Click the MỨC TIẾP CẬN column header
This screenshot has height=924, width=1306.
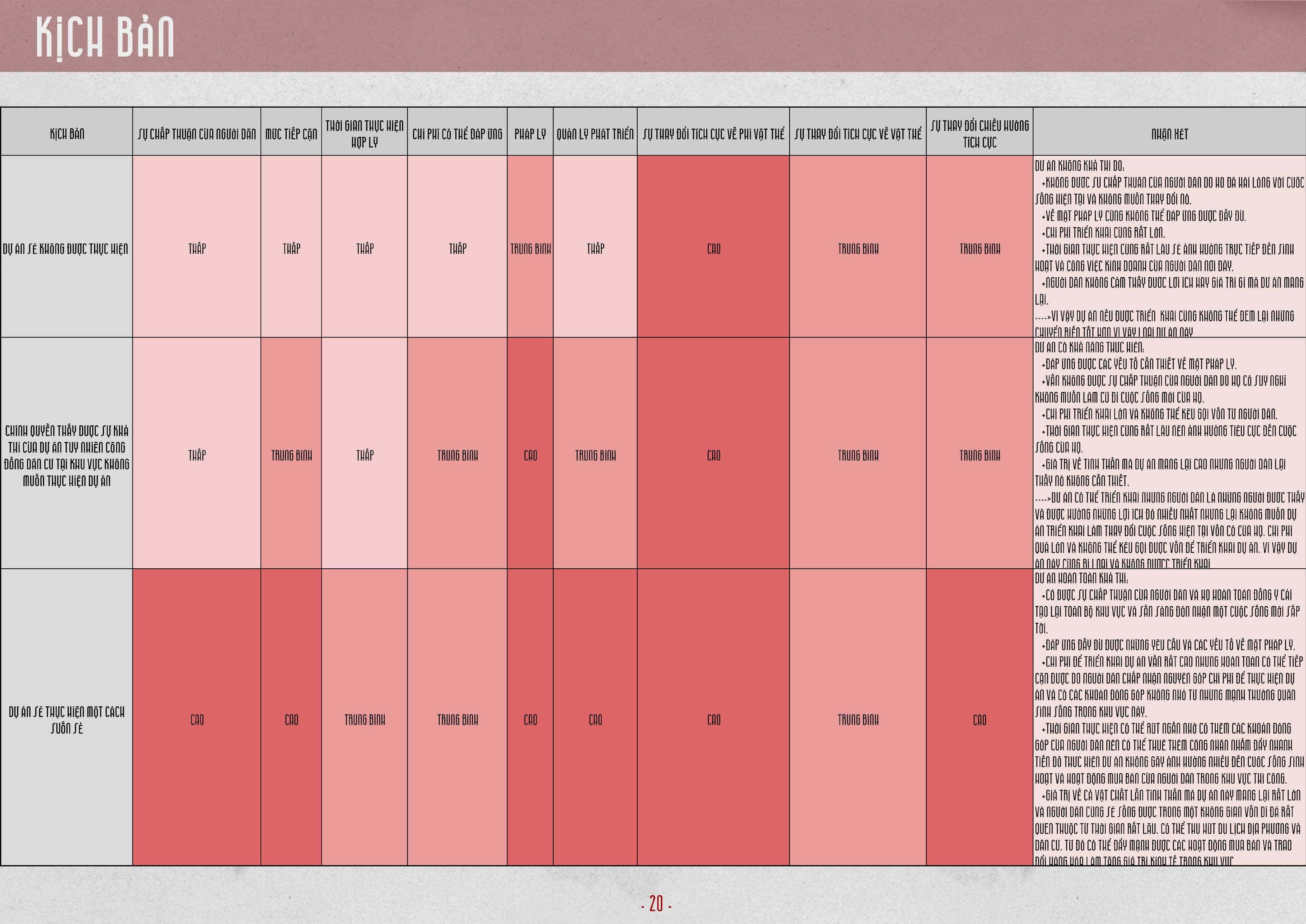(x=291, y=134)
